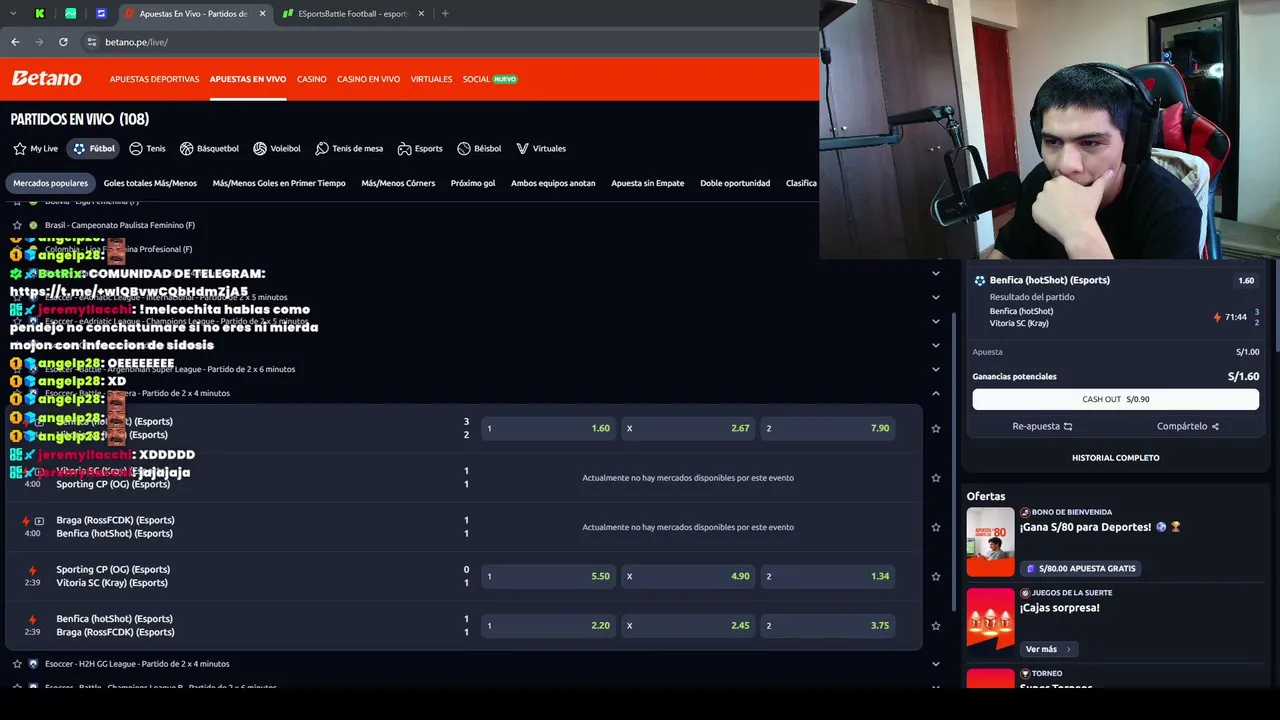Select Ambos equipos anotan market
The height and width of the screenshot is (720, 1280).
[x=553, y=183]
